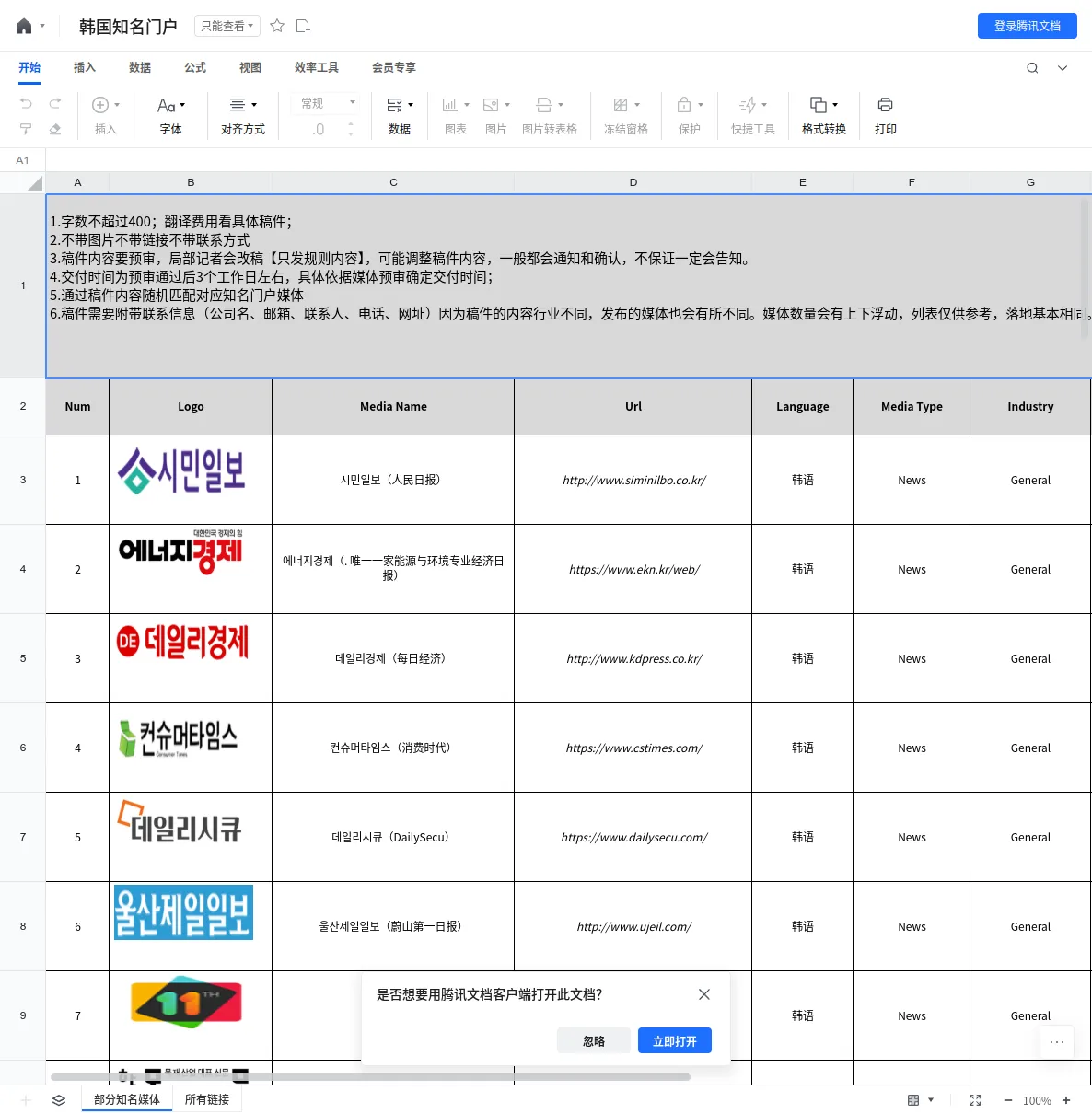
Task: Open the Protect (保护) tool
Action: 690,116
